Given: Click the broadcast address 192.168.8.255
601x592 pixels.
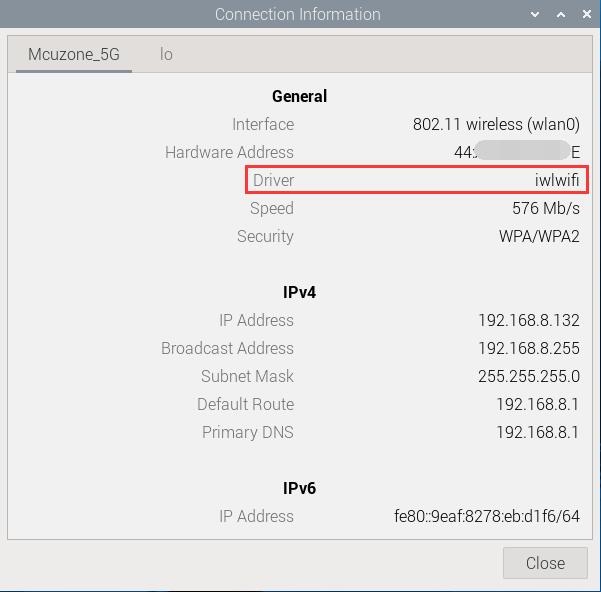Looking at the screenshot, I should (528, 348).
